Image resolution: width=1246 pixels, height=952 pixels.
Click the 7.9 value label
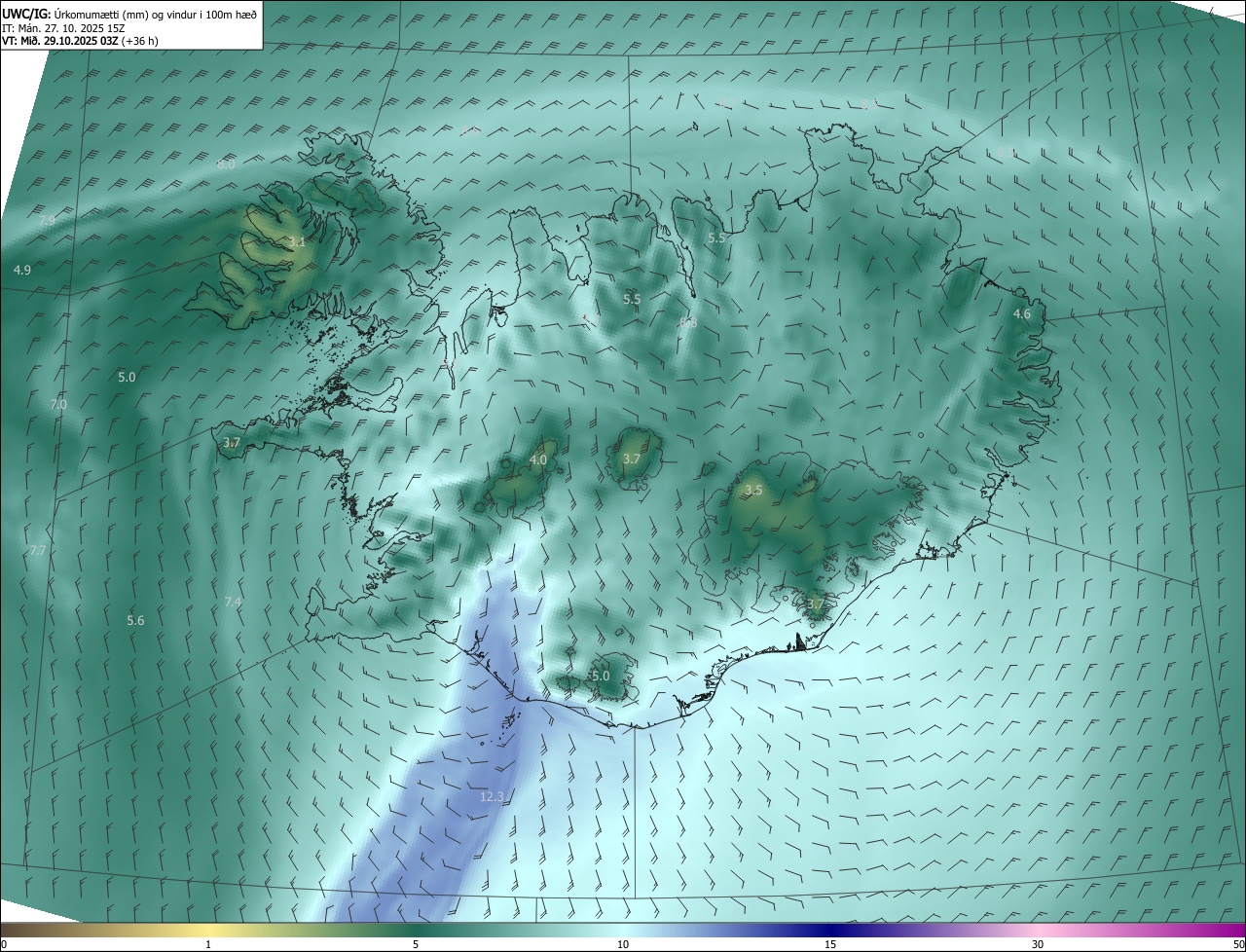tap(47, 220)
